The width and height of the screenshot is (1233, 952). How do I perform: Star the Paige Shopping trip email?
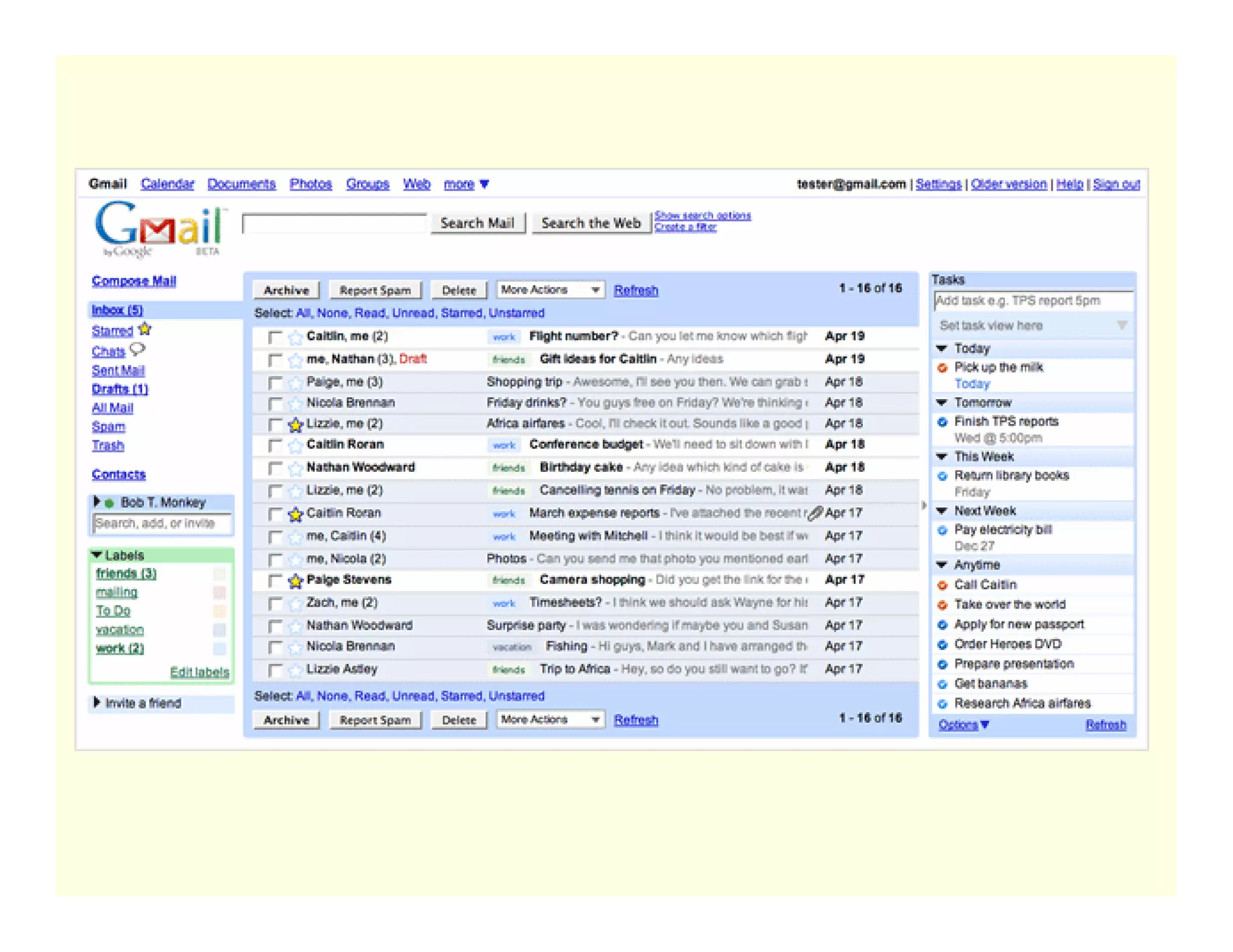295,383
